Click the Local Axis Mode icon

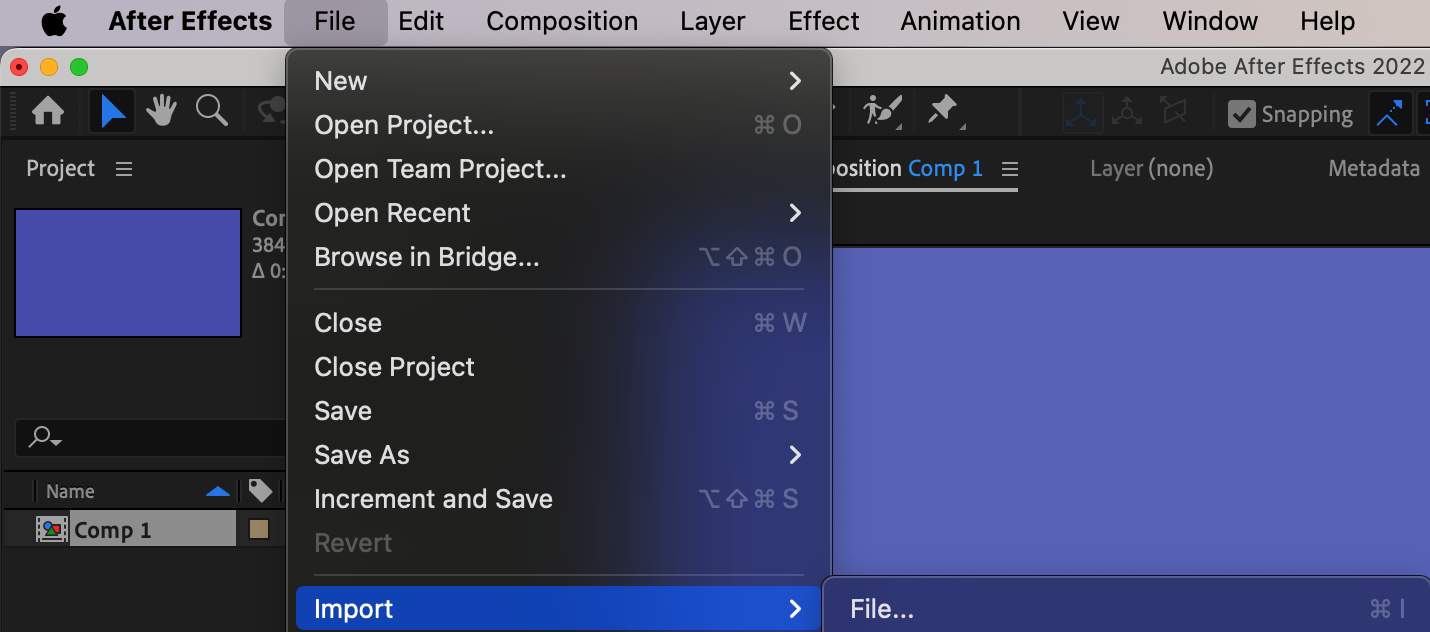click(x=1082, y=113)
